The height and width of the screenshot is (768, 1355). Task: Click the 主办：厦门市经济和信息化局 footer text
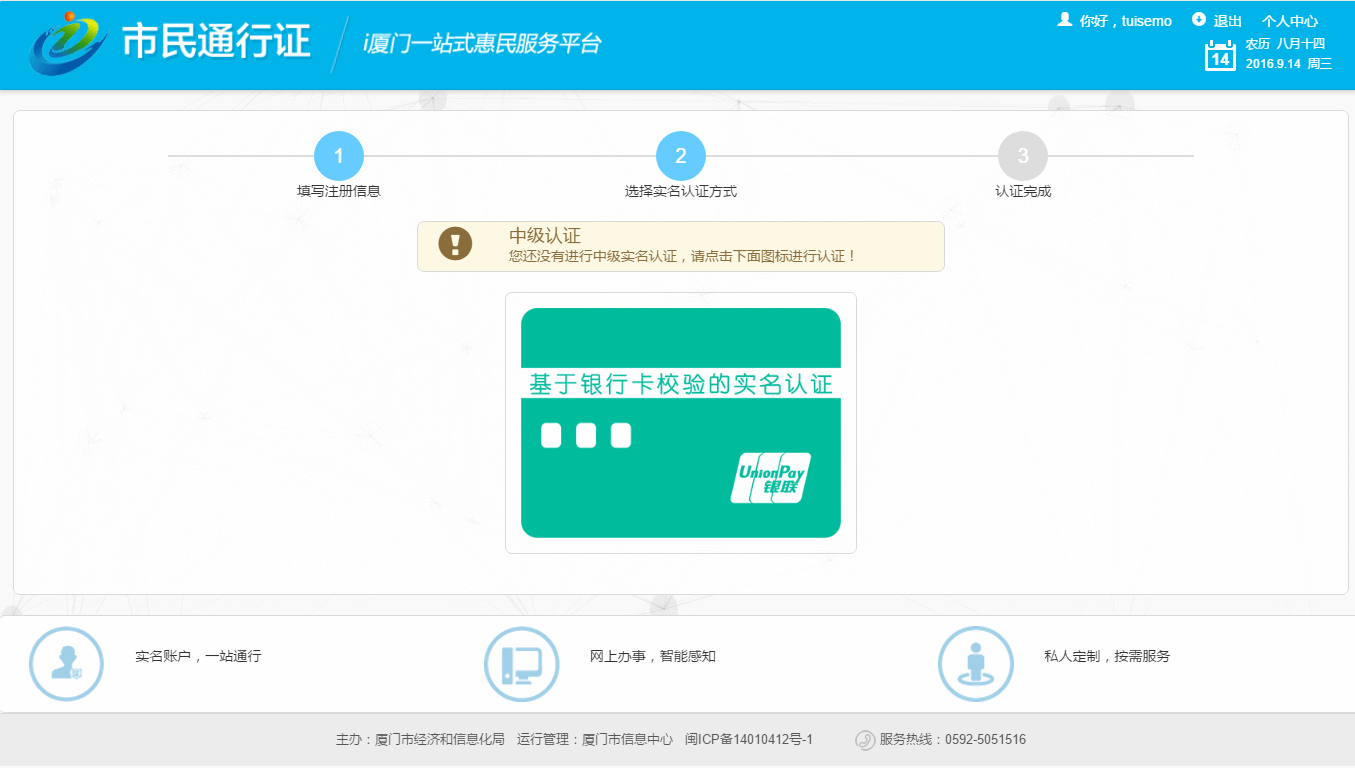coord(420,740)
